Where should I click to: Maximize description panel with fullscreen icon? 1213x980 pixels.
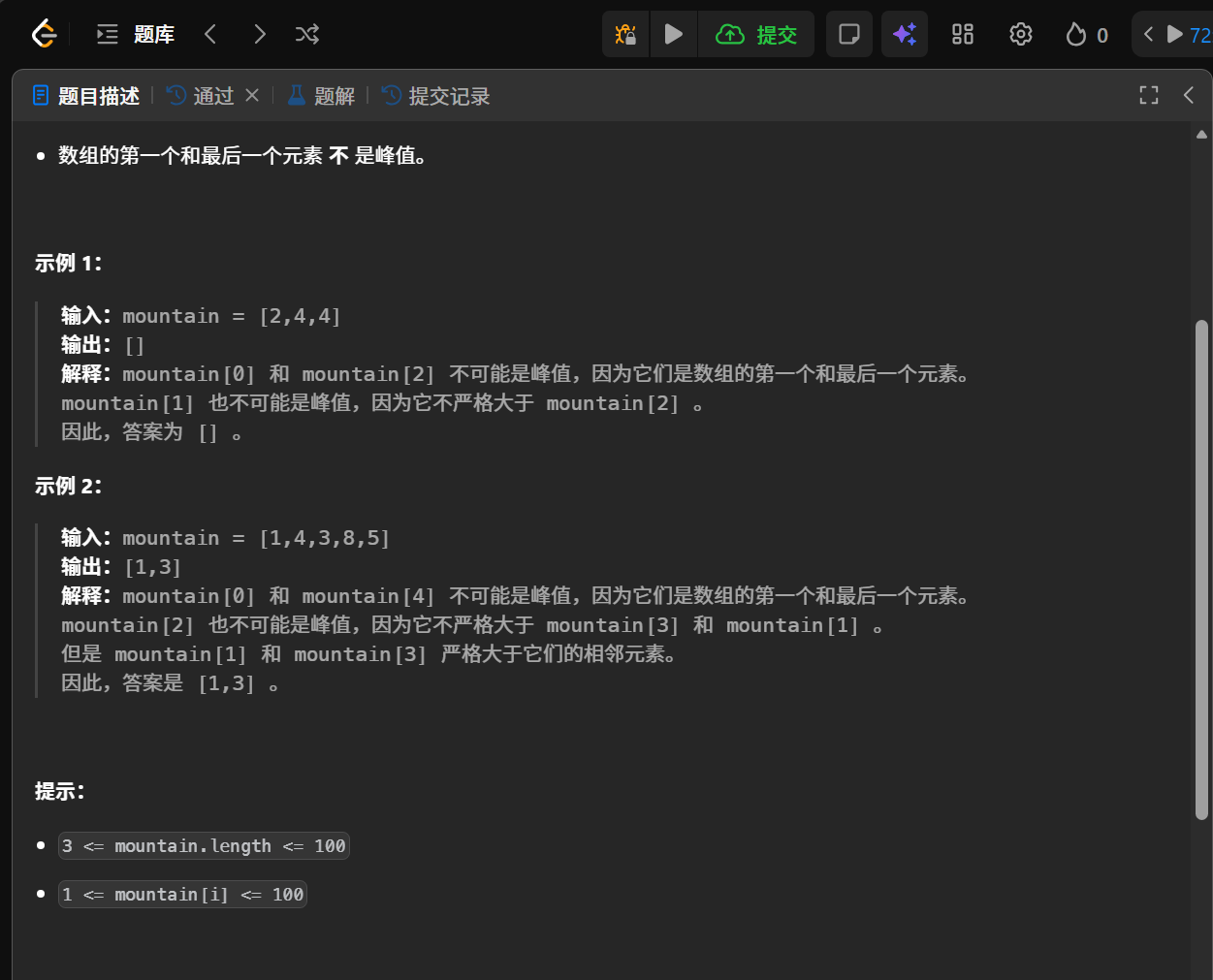(1149, 95)
